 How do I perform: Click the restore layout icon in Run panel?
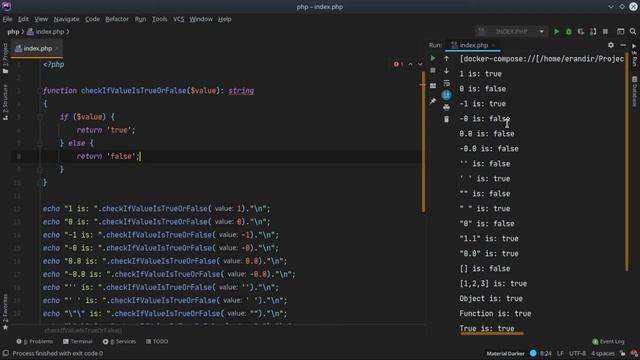pos(433,85)
